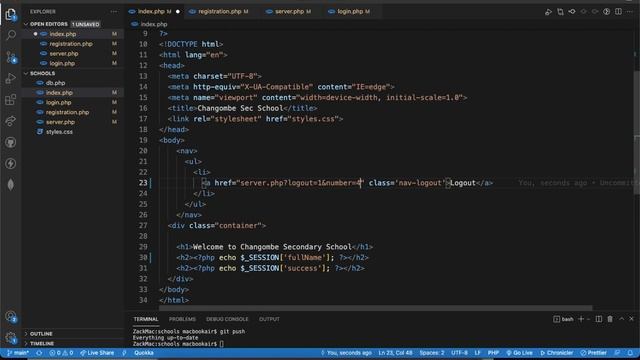Screen dimensions: 640x360
Task: Open the Live Share activity bar icon
Action: (x=11, y=121)
